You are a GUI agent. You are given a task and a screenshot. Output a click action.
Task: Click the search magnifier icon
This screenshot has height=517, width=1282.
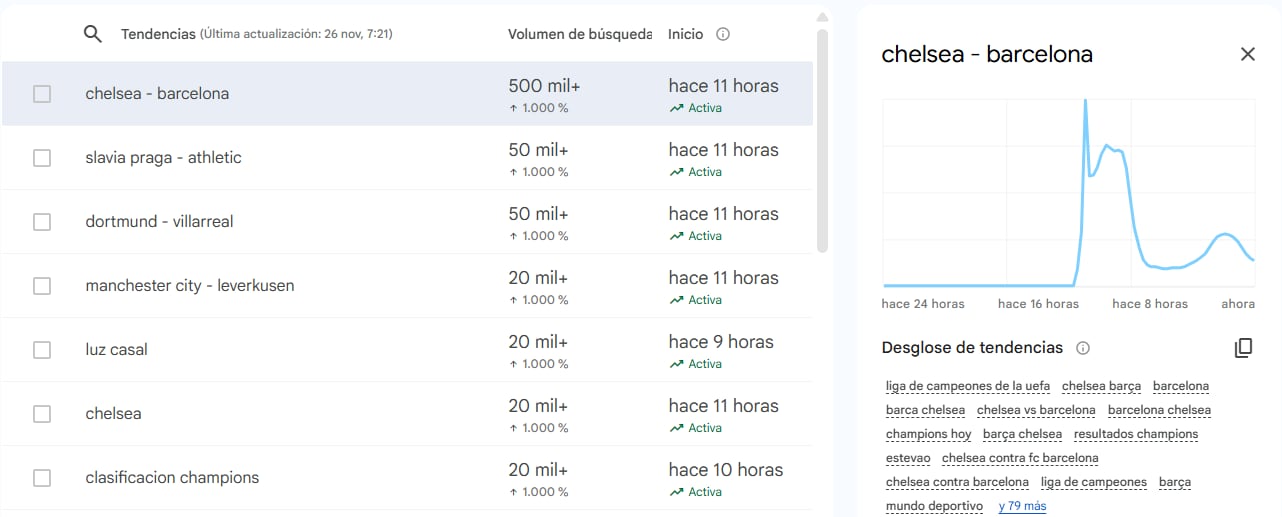(x=93, y=34)
